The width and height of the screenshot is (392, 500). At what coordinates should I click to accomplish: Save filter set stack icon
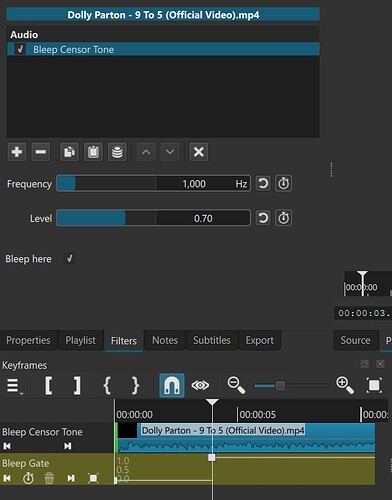tap(117, 152)
